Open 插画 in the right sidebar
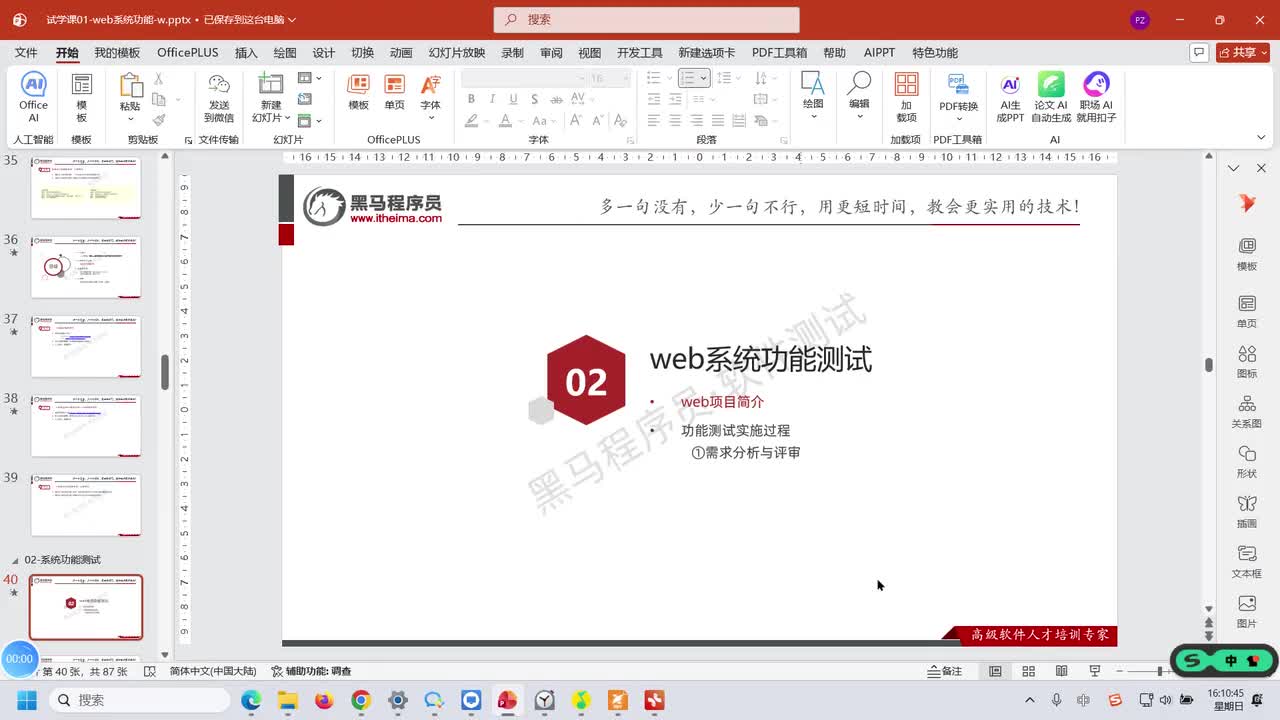Screen dimensions: 1280x720 tap(1247, 512)
